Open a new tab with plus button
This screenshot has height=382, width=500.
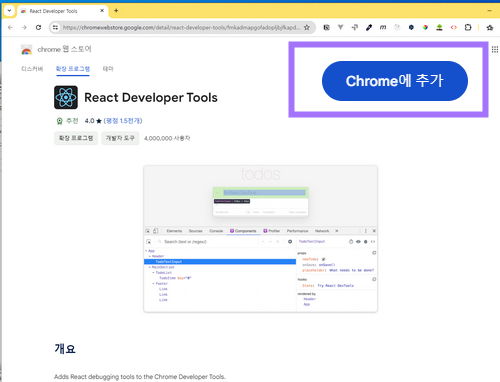point(116,11)
